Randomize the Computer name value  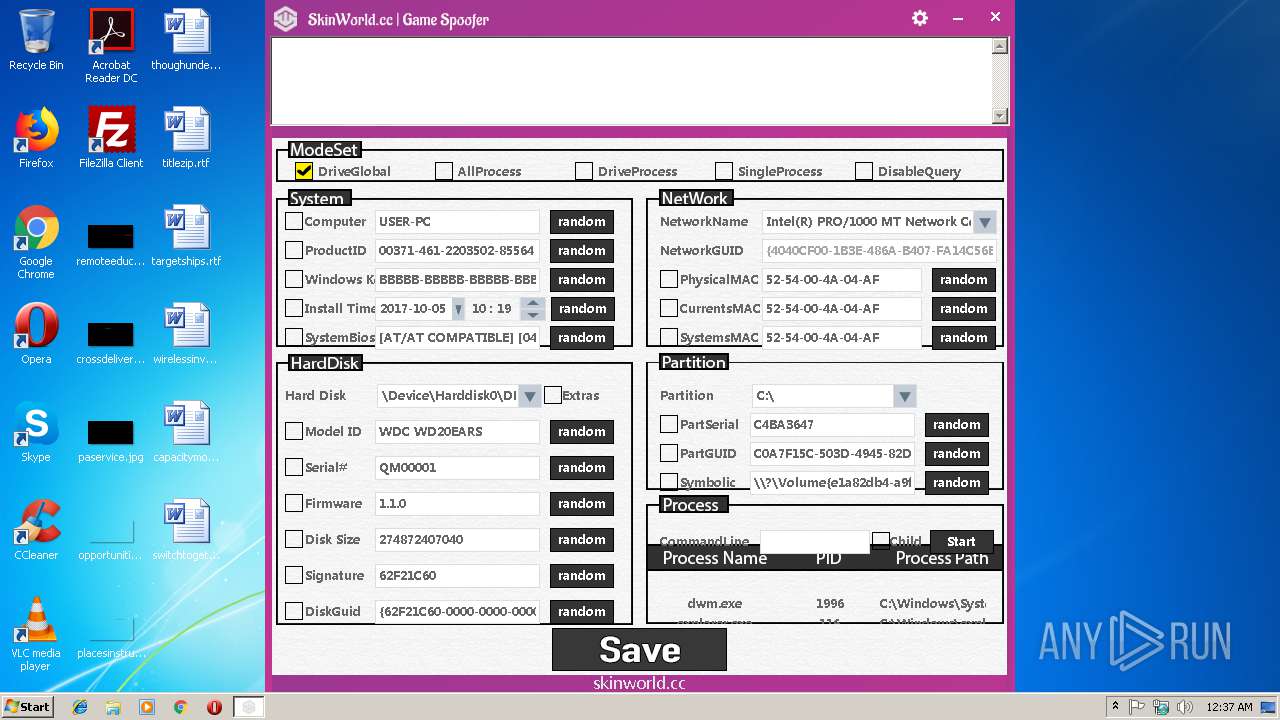pyautogui.click(x=582, y=221)
